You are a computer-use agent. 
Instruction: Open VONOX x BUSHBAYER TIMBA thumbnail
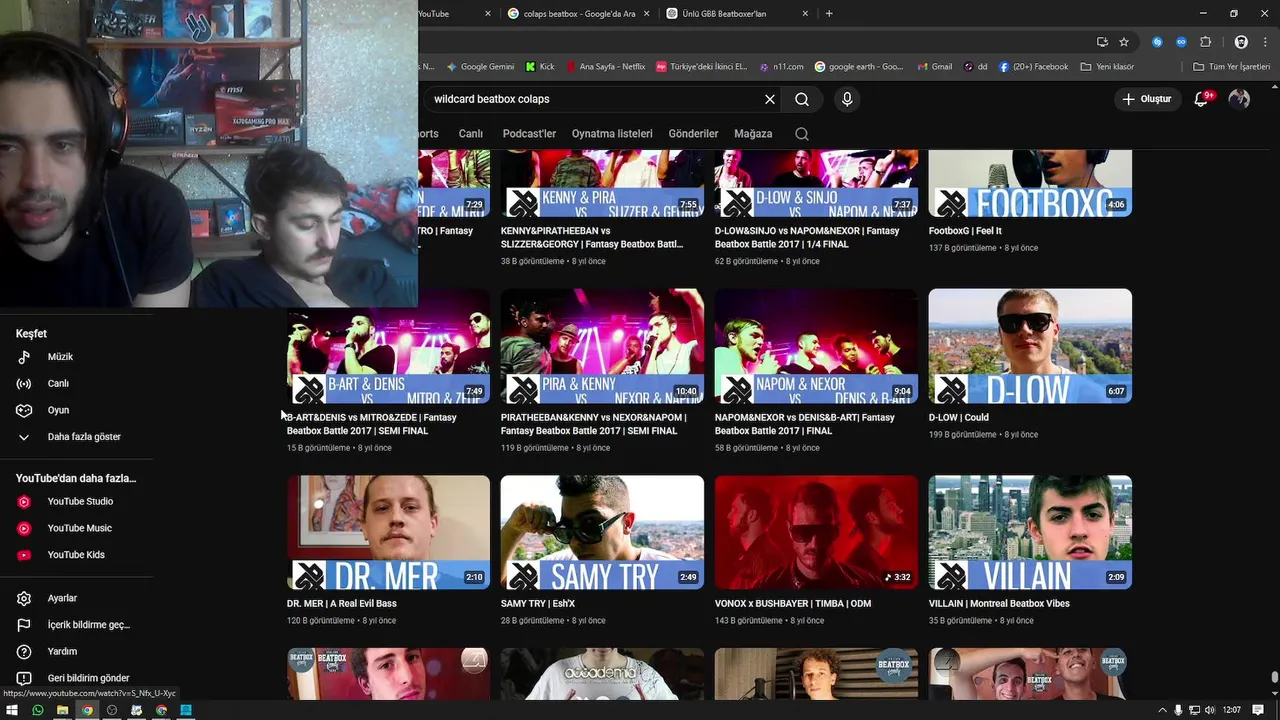816,532
